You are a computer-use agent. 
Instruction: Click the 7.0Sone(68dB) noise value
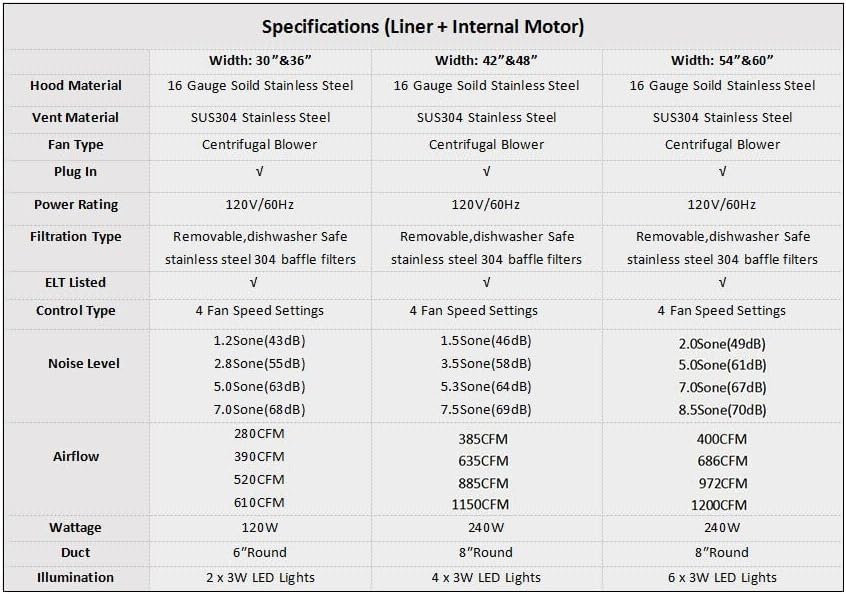pos(260,409)
